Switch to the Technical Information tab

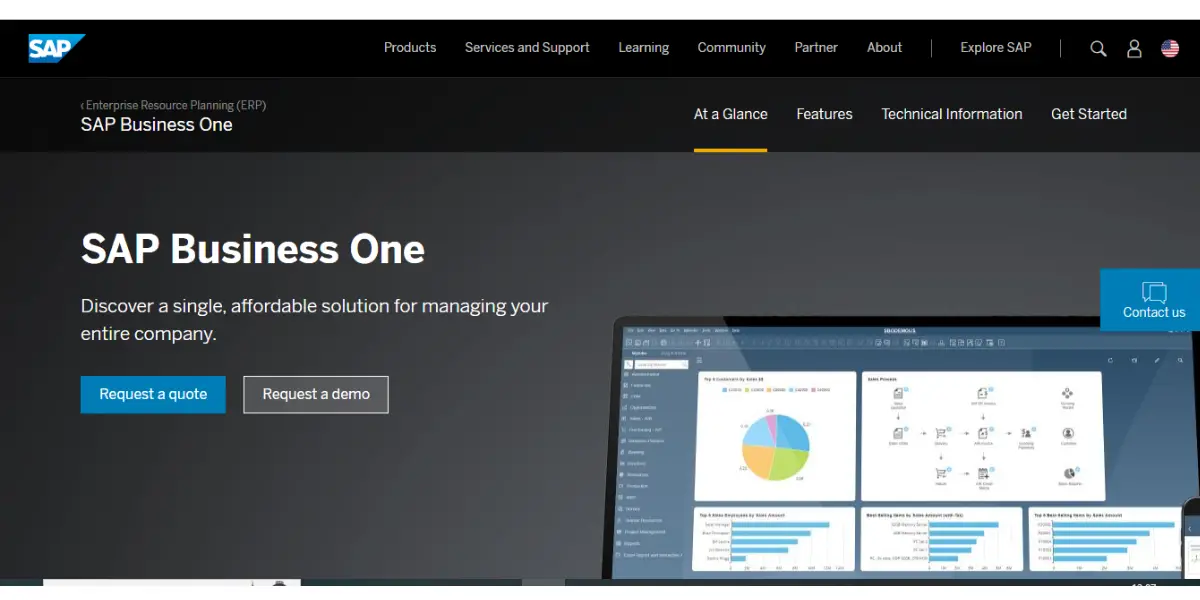tap(952, 114)
